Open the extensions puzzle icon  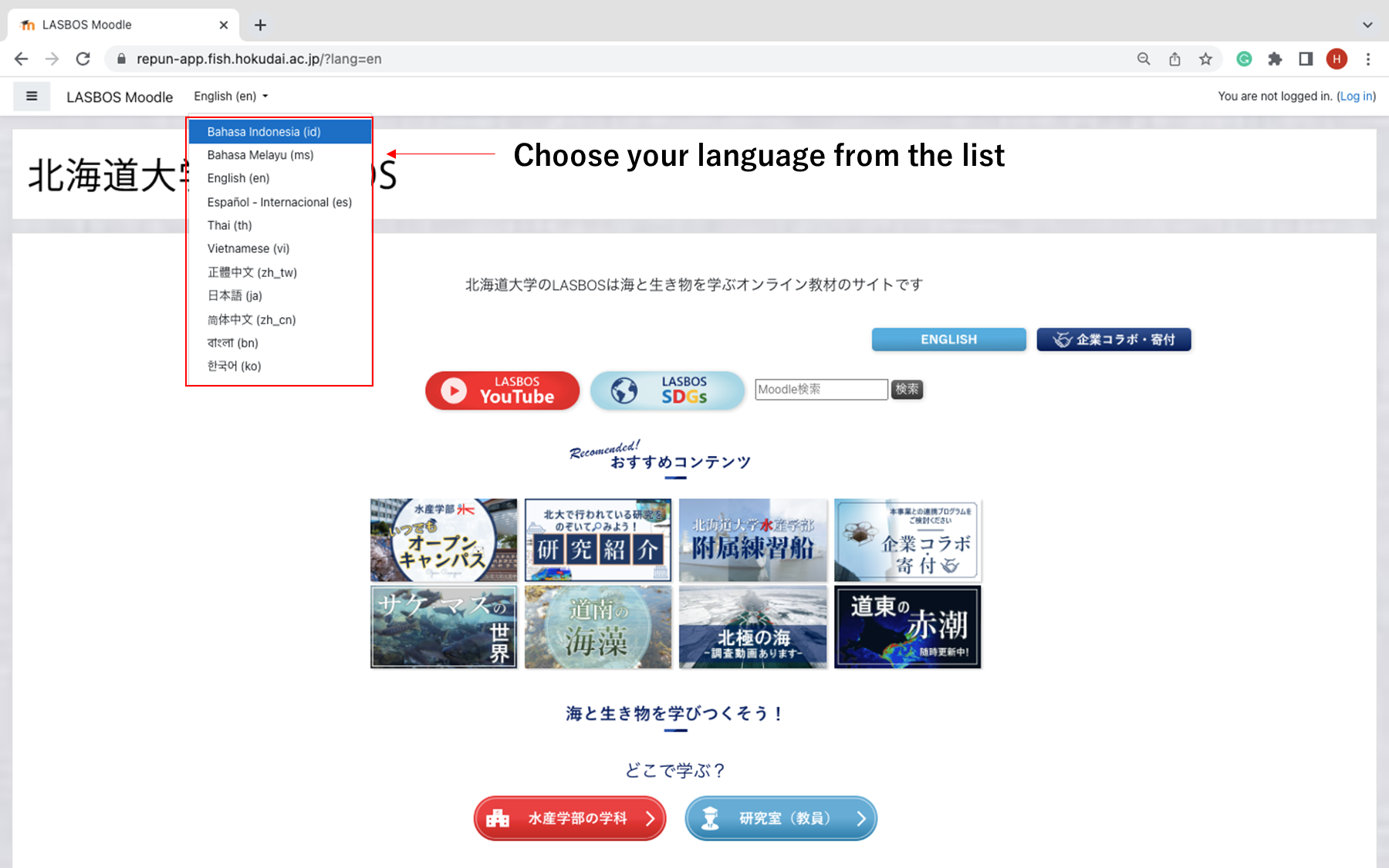tap(1275, 59)
